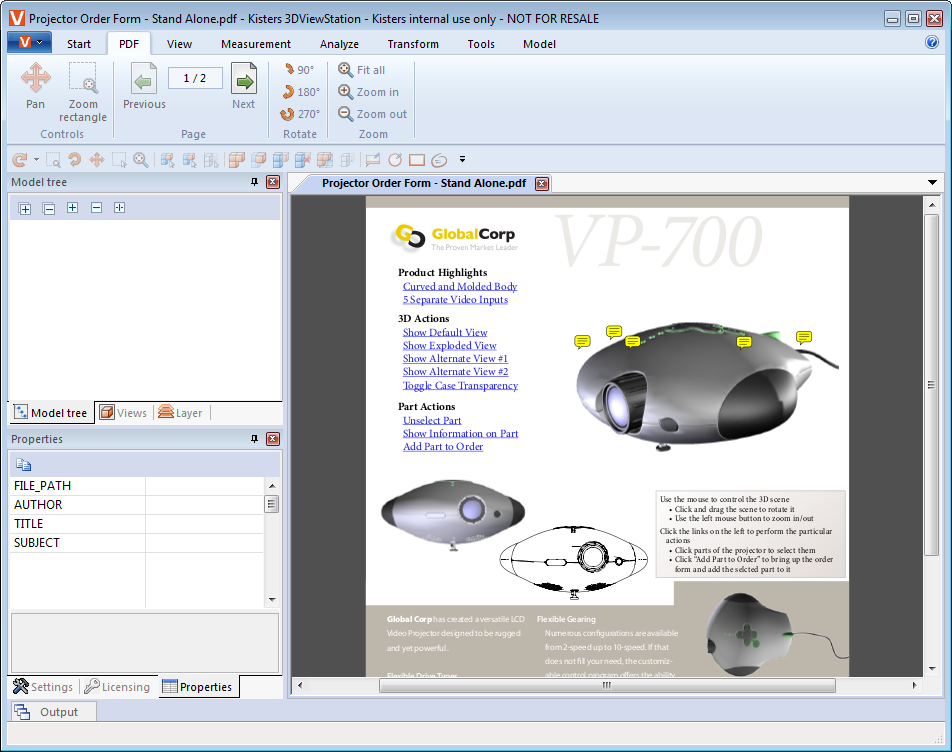This screenshot has height=752, width=952.
Task: Click the 5 Separate Video Inputs link
Action: 455,300
